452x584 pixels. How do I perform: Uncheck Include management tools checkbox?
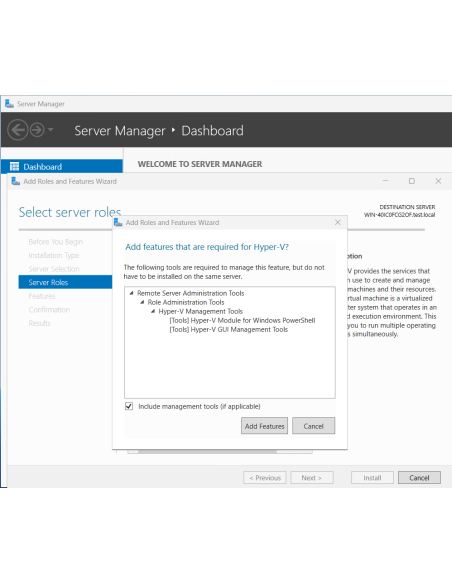129,406
